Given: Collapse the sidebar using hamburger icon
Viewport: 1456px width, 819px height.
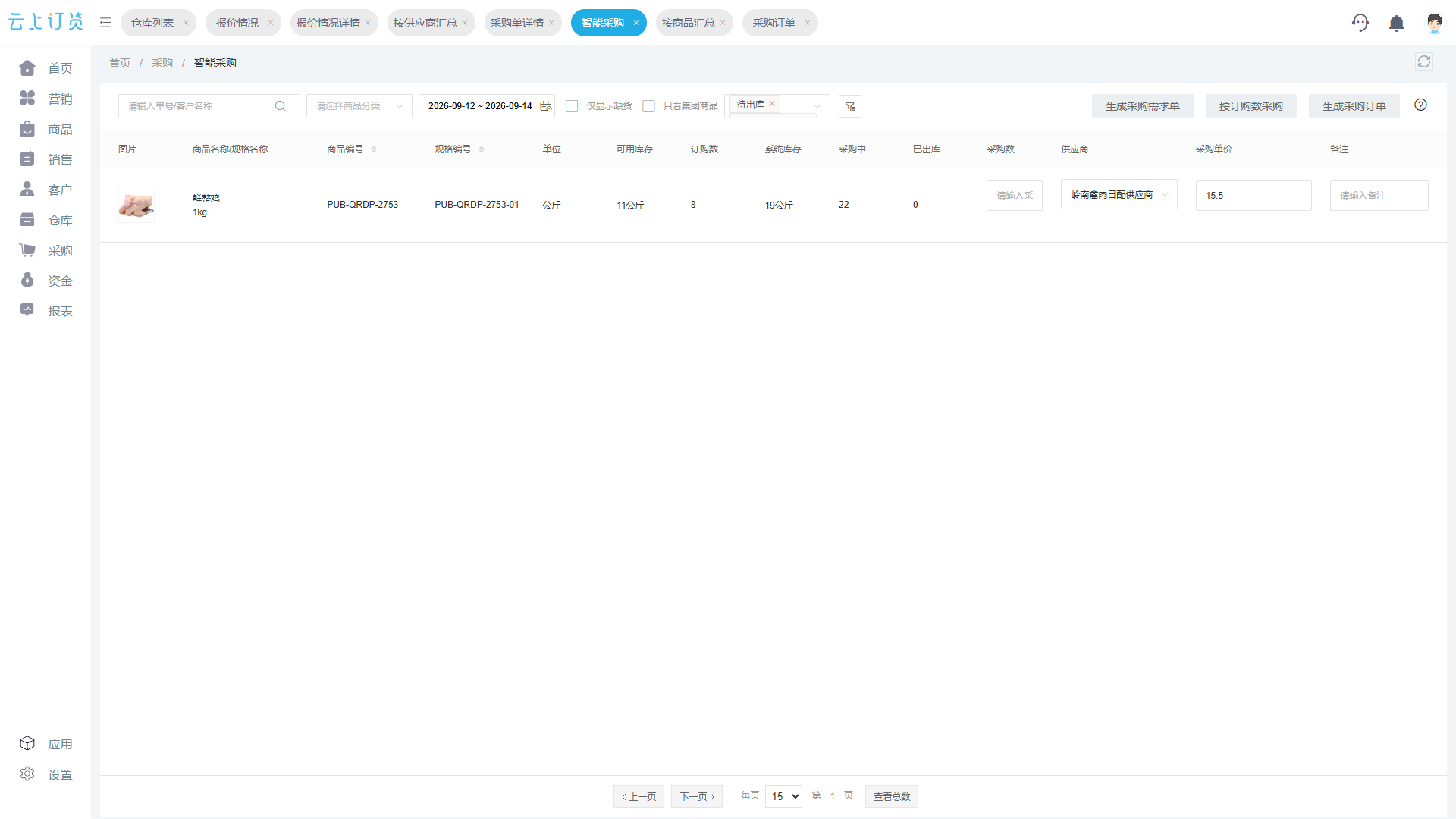Looking at the screenshot, I should coord(105,23).
